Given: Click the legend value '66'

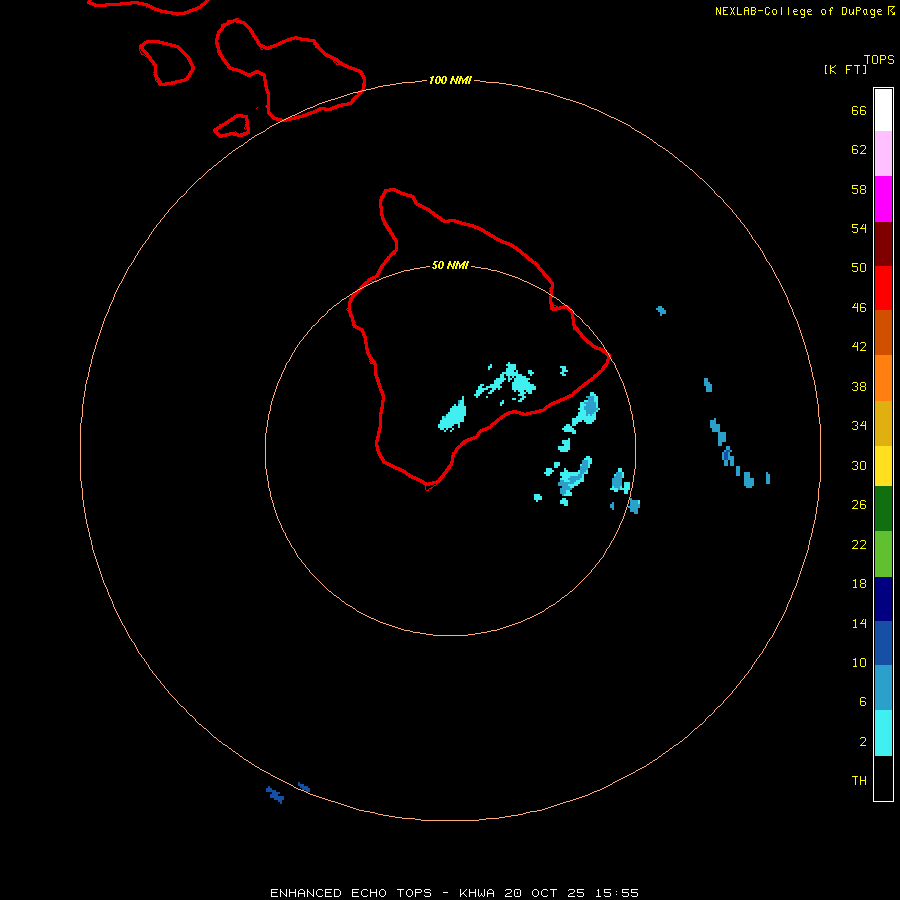Looking at the screenshot, I should [x=859, y=110].
